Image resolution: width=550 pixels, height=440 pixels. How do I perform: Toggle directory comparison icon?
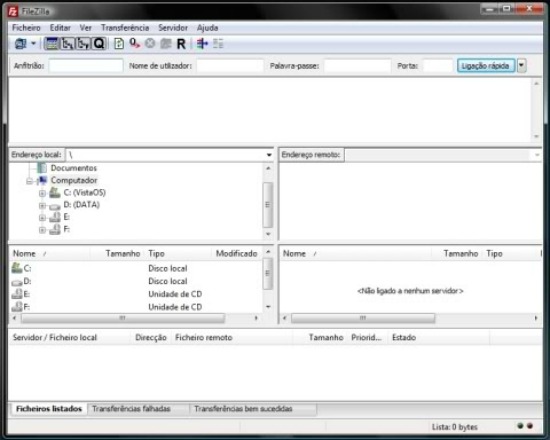(x=218, y=44)
